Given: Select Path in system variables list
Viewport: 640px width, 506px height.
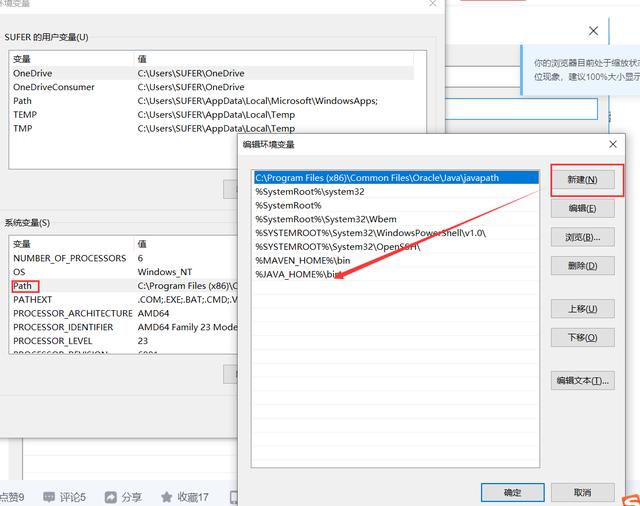Looking at the screenshot, I should coord(124,286).
